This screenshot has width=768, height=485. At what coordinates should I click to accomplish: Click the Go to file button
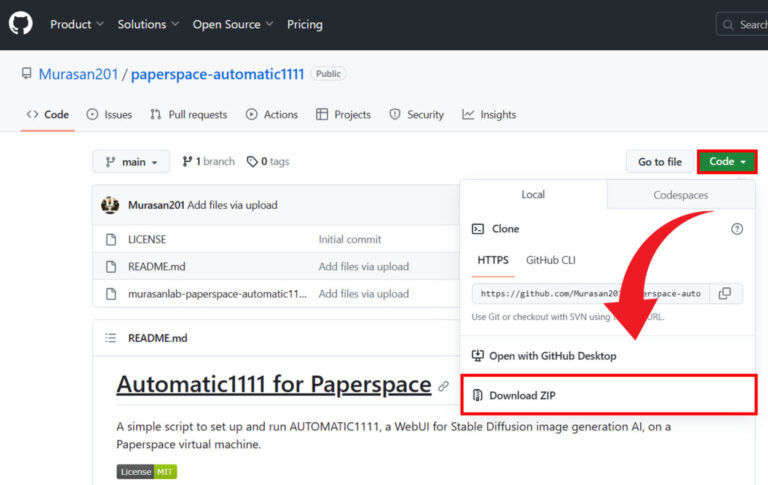point(659,162)
